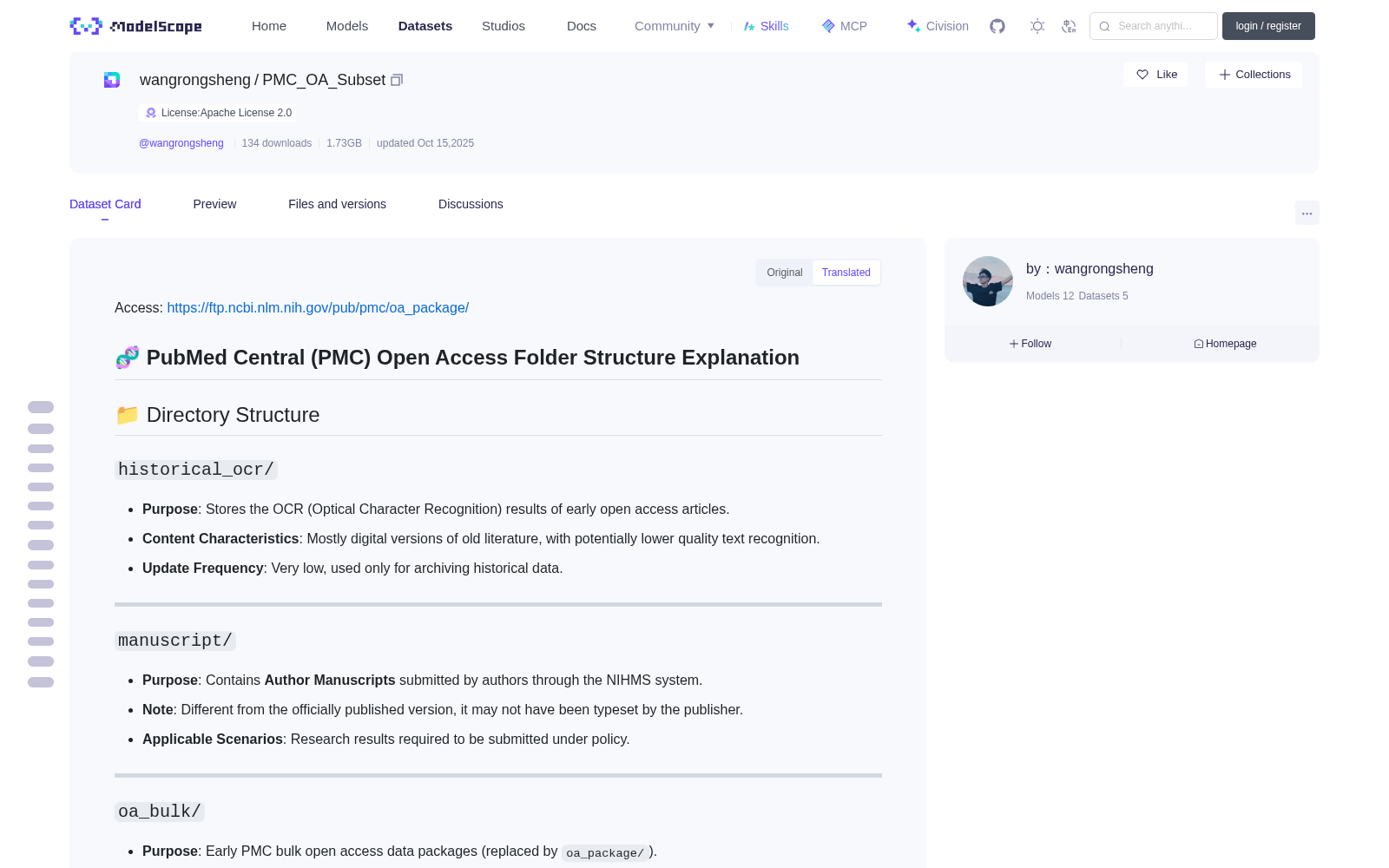Image resolution: width=1389 pixels, height=868 pixels.
Task: Open the Civision link
Action: point(938,26)
